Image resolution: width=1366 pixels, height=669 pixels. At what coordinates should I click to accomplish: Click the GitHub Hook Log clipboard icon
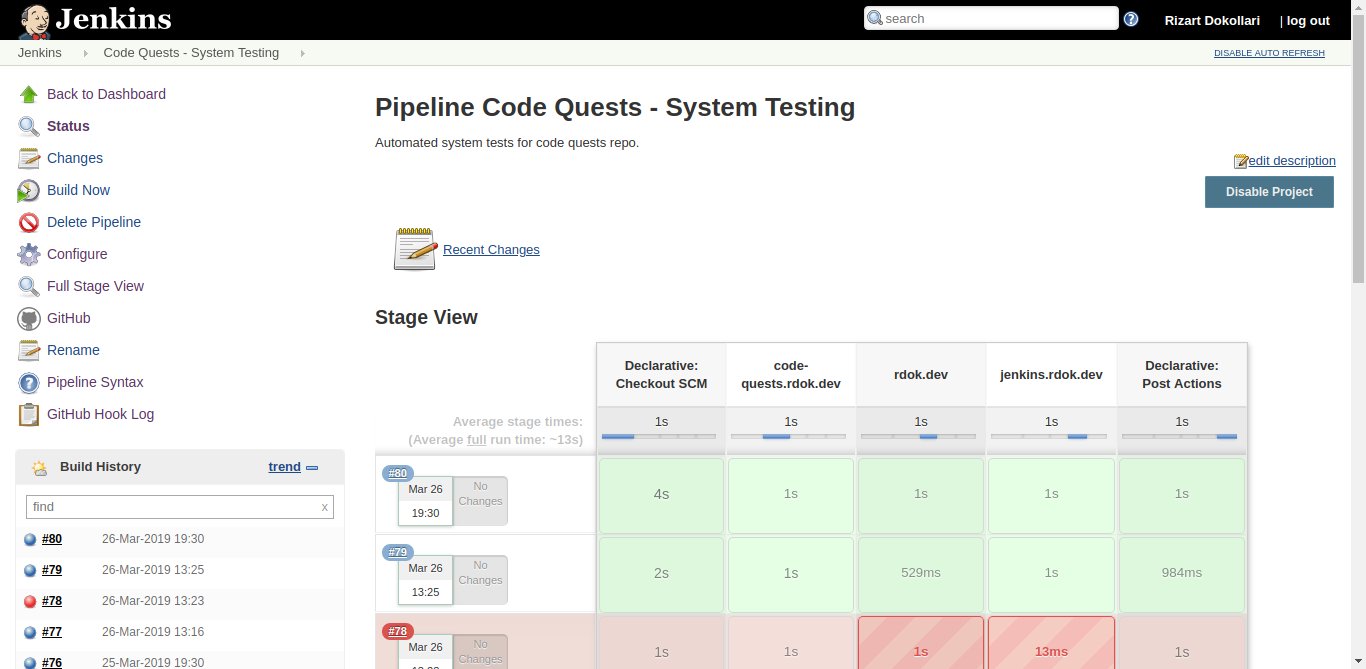point(29,414)
